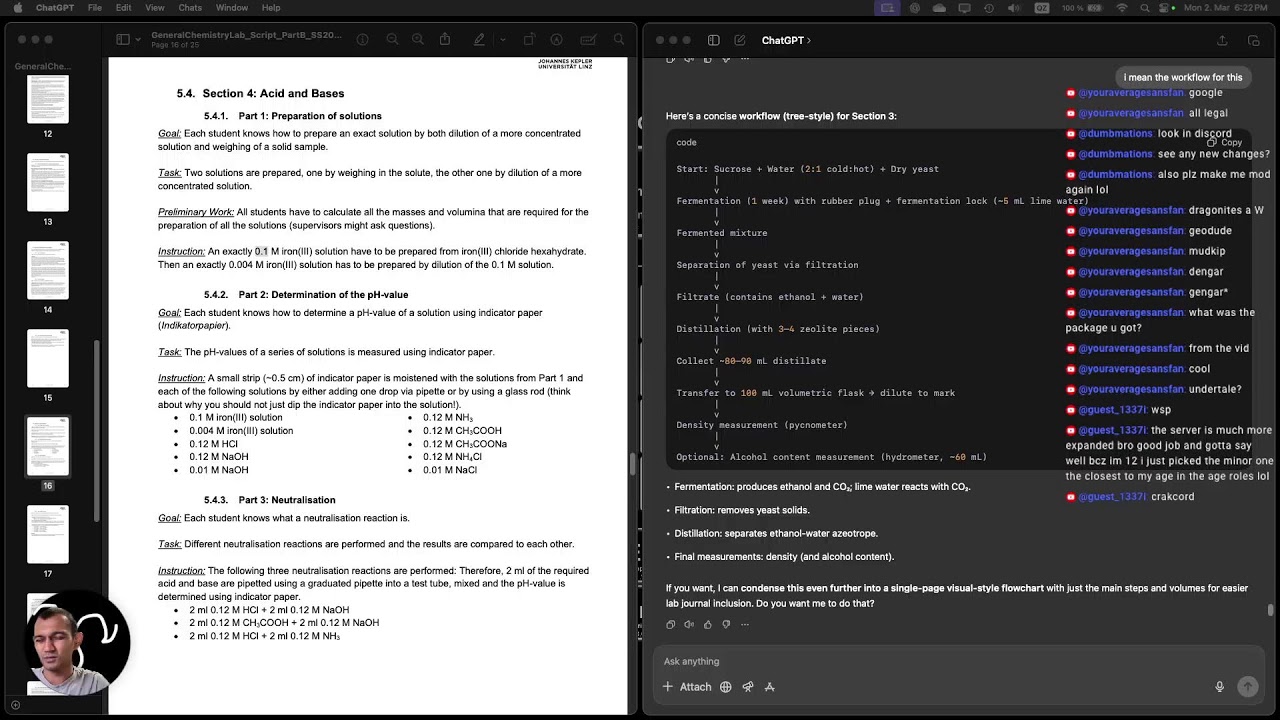Open ChatGPT companion window icon
The width and height of the screenshot is (1280, 720).
(1254, 40)
